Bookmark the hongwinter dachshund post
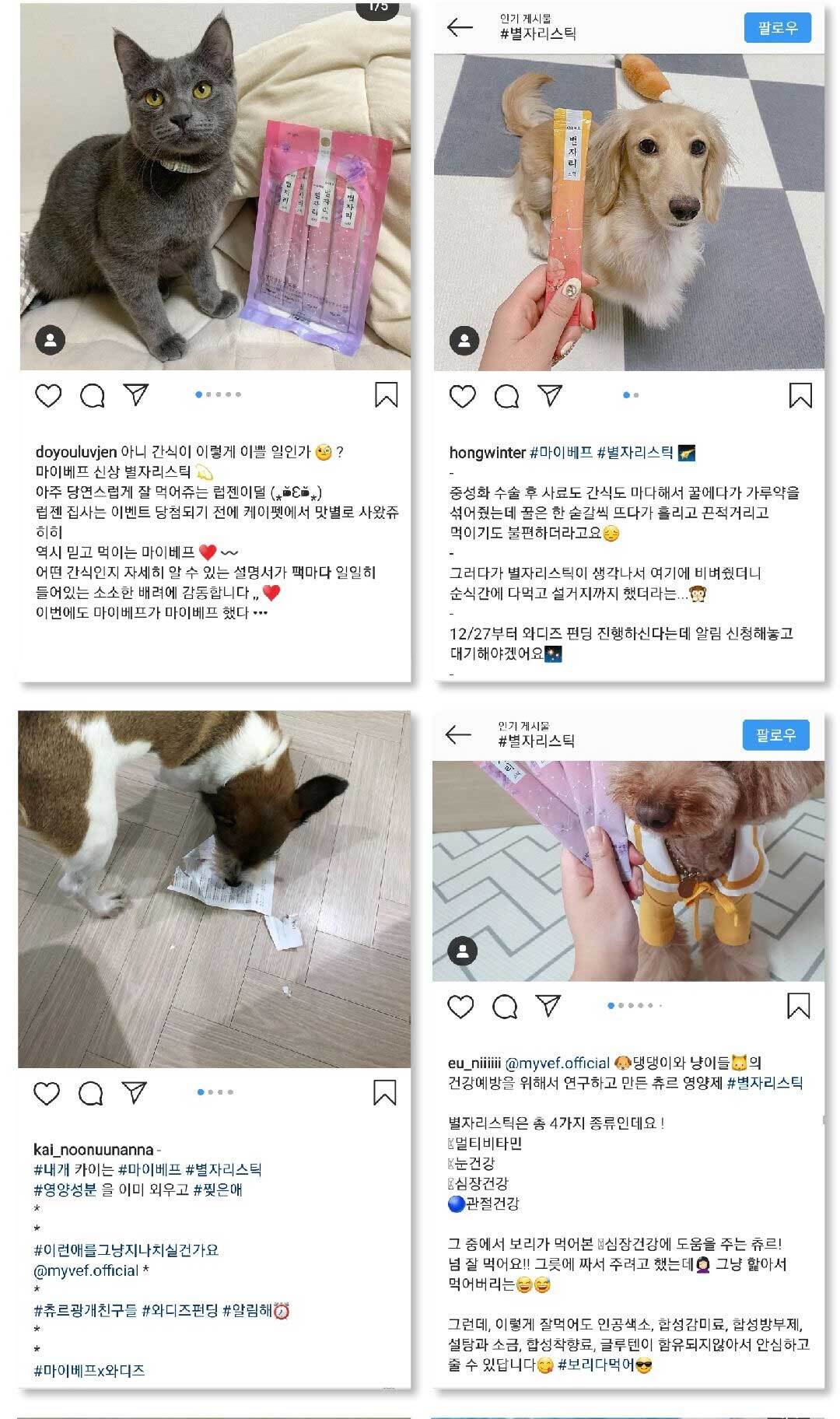Viewport: 840px width, 1419px height. click(x=800, y=395)
